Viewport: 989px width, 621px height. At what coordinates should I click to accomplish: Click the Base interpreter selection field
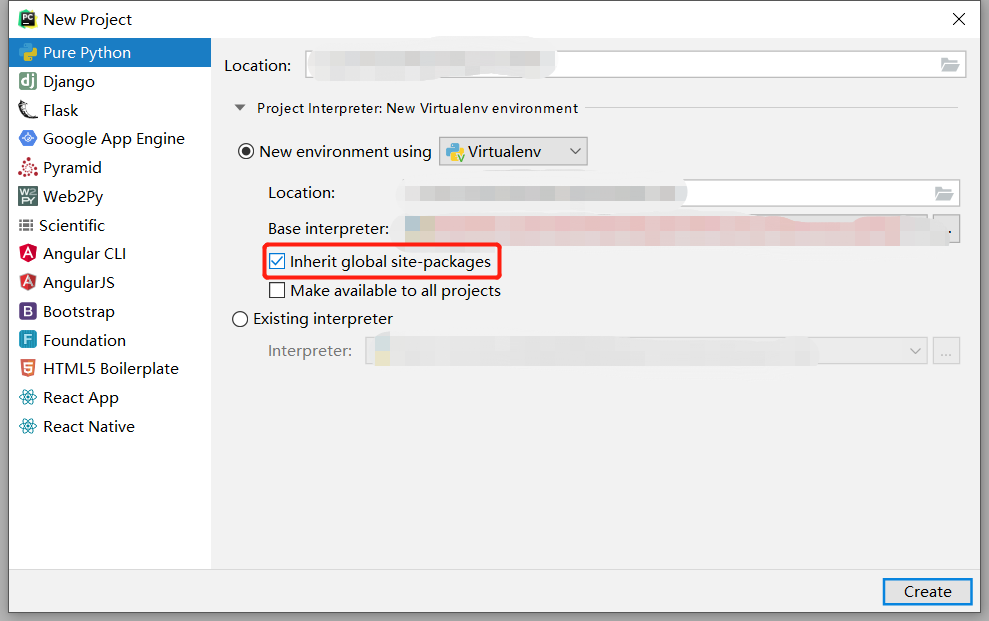(x=665, y=229)
